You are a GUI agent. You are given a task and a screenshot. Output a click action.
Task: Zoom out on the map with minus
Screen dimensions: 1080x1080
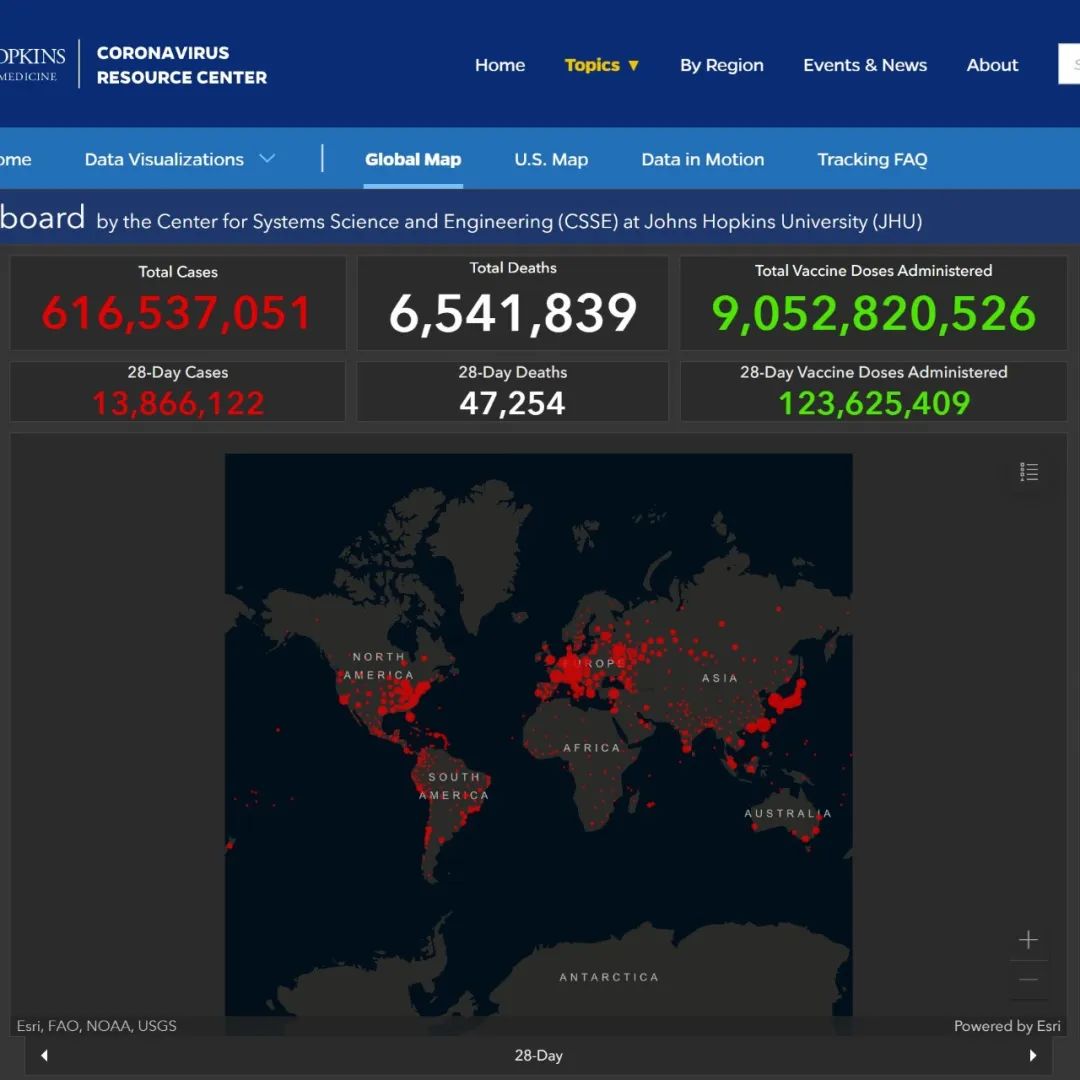coord(1028,980)
